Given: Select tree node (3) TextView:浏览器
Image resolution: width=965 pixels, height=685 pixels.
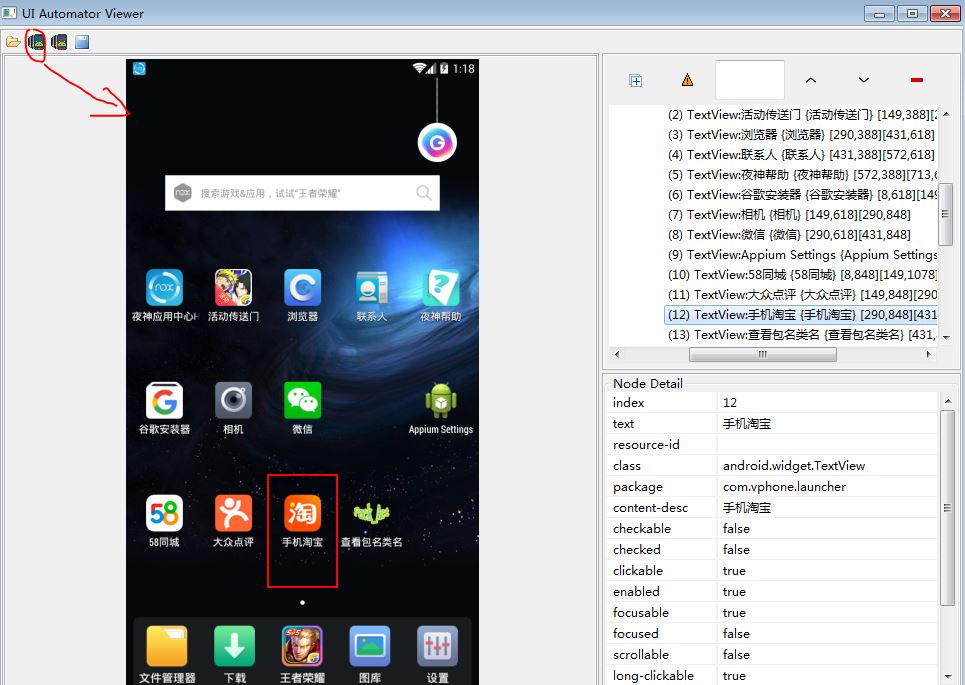Looking at the screenshot, I should pyautogui.click(x=801, y=134).
